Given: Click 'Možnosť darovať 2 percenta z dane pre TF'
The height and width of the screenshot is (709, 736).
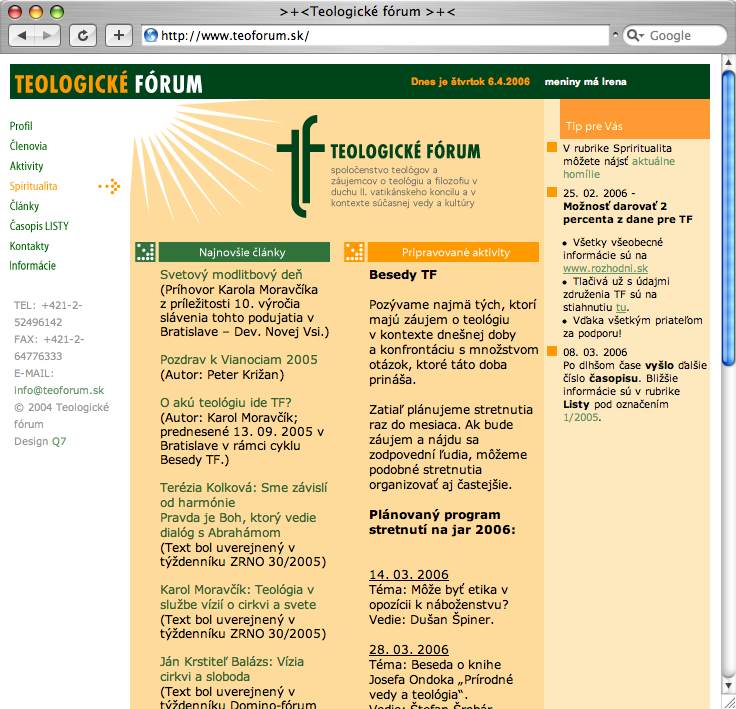Looking at the screenshot, I should click(628, 213).
